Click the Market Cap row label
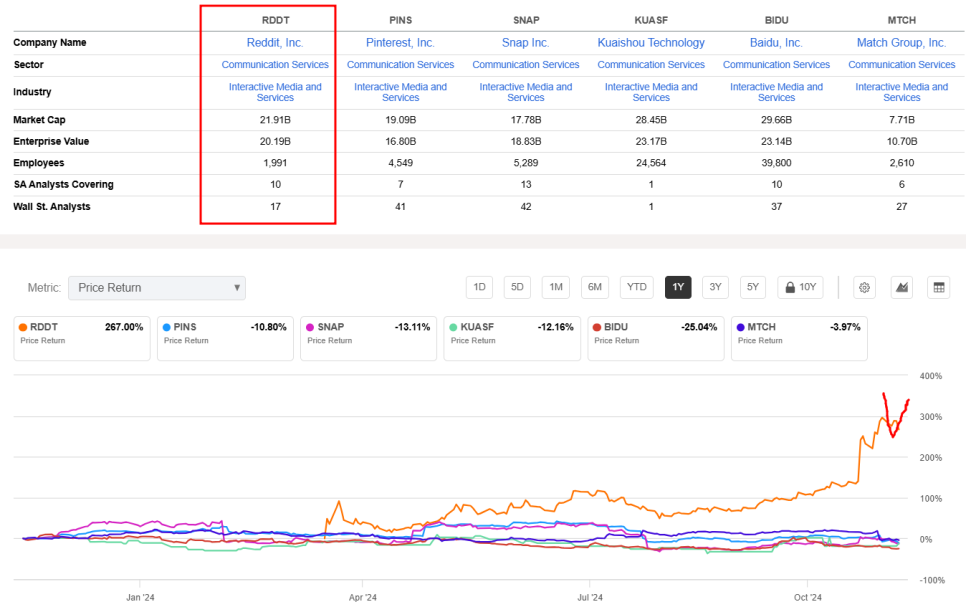Image resolution: width=966 pixels, height=612 pixels. [39, 120]
